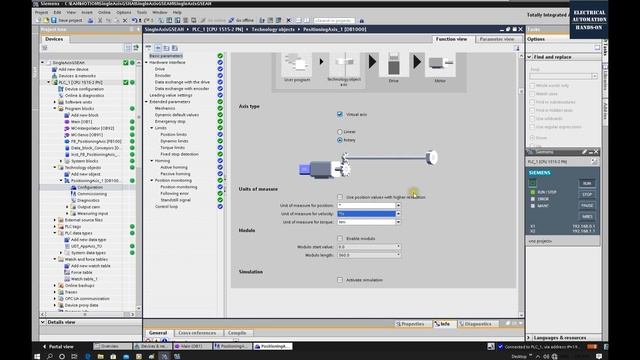640x360 pixels.
Task: Open the Project menu
Action: tap(41, 12)
